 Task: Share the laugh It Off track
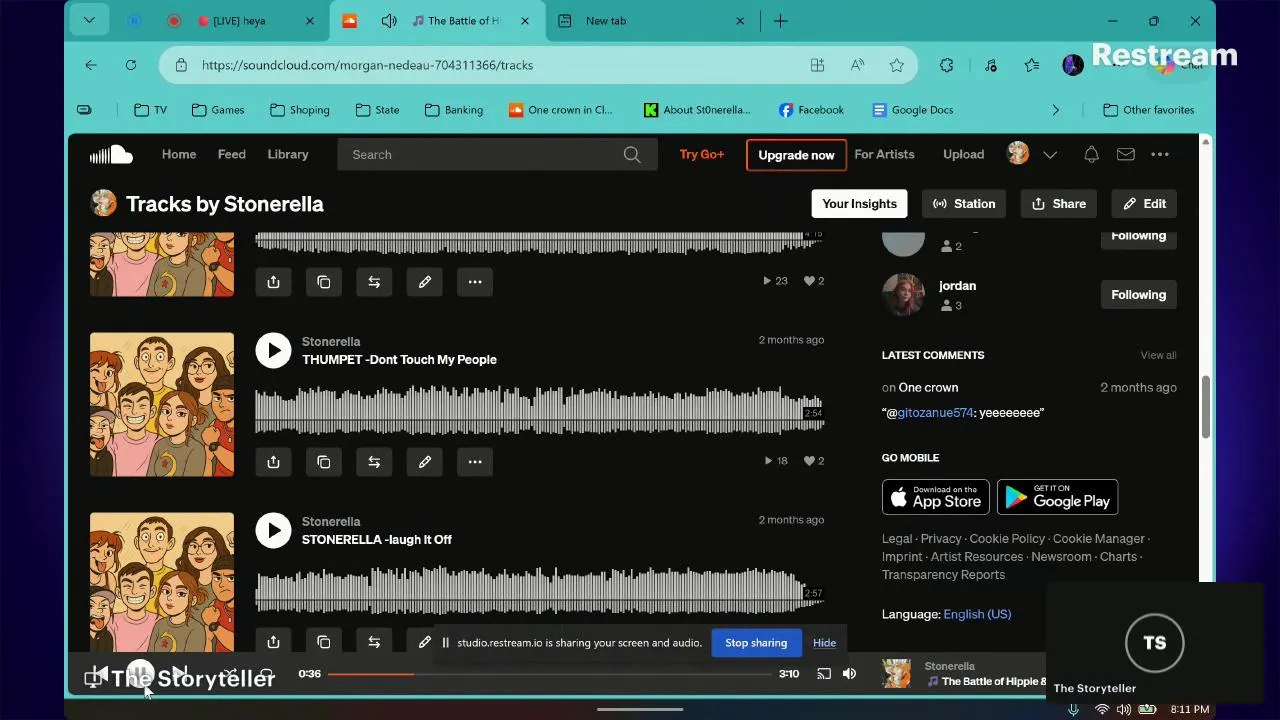coord(273,641)
